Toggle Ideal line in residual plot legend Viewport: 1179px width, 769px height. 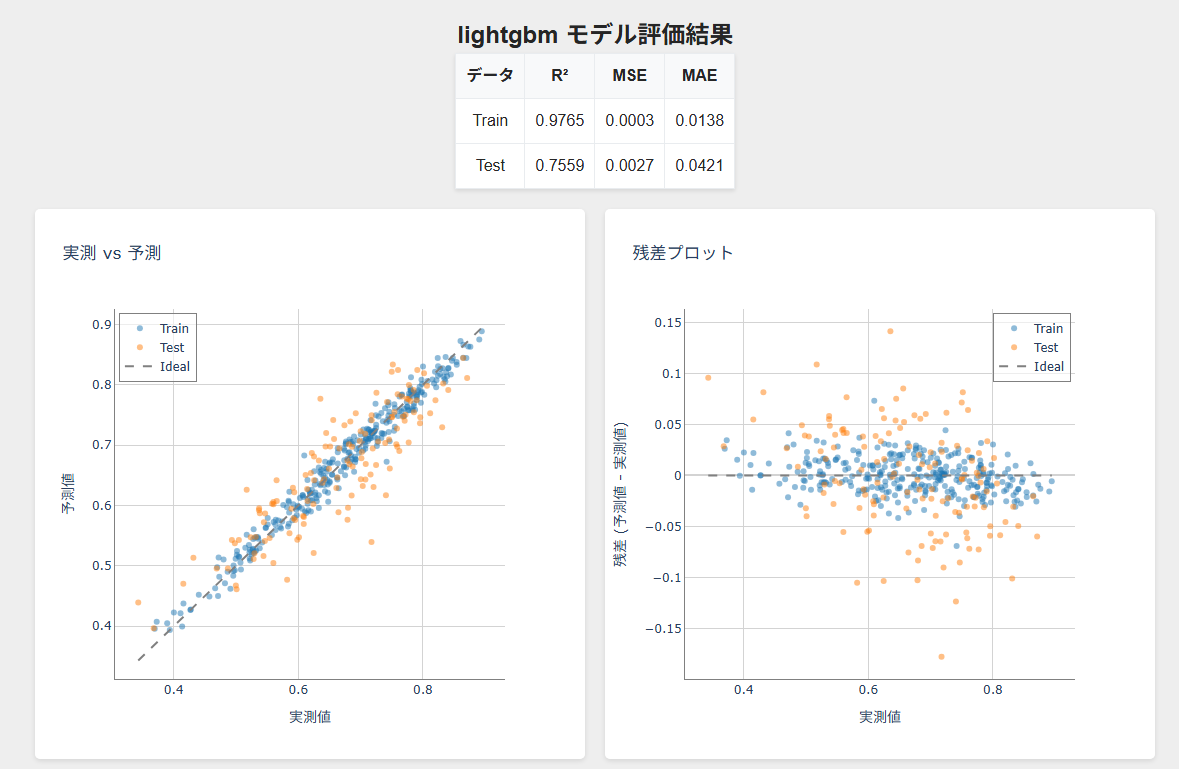1048,367
